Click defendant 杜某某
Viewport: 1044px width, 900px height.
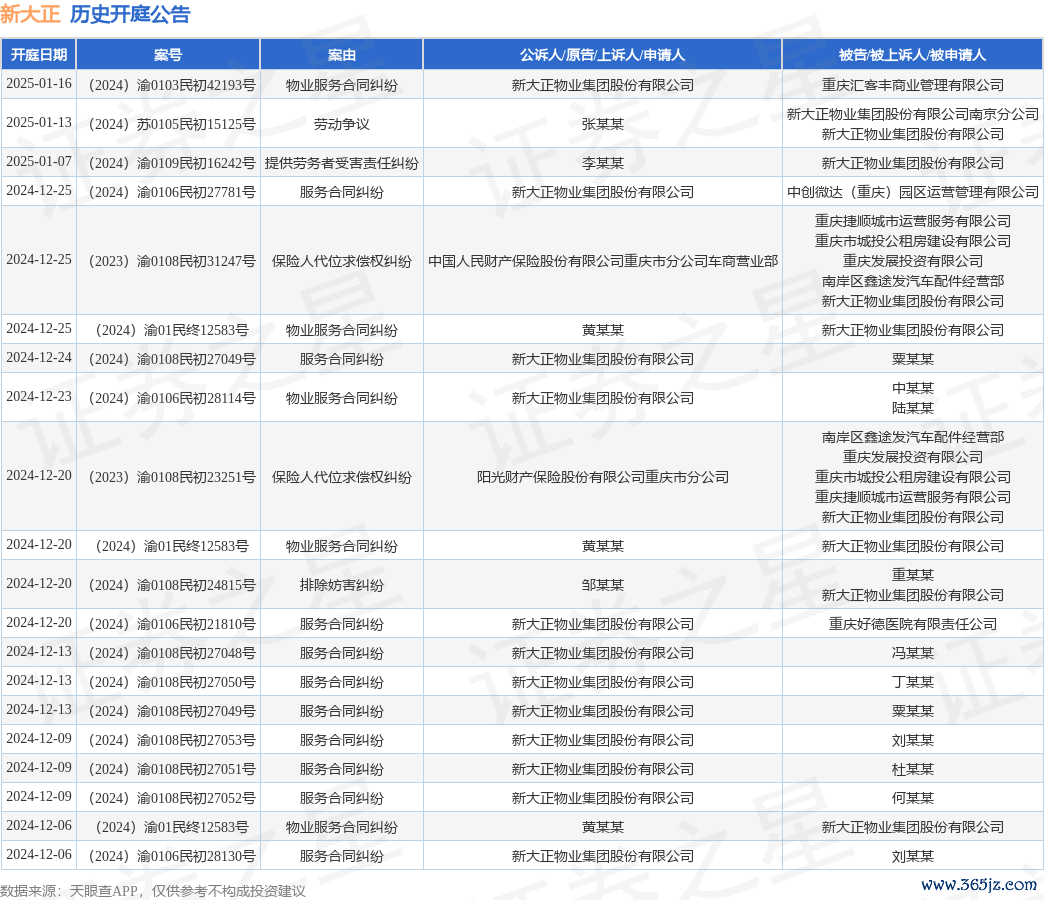tap(912, 770)
